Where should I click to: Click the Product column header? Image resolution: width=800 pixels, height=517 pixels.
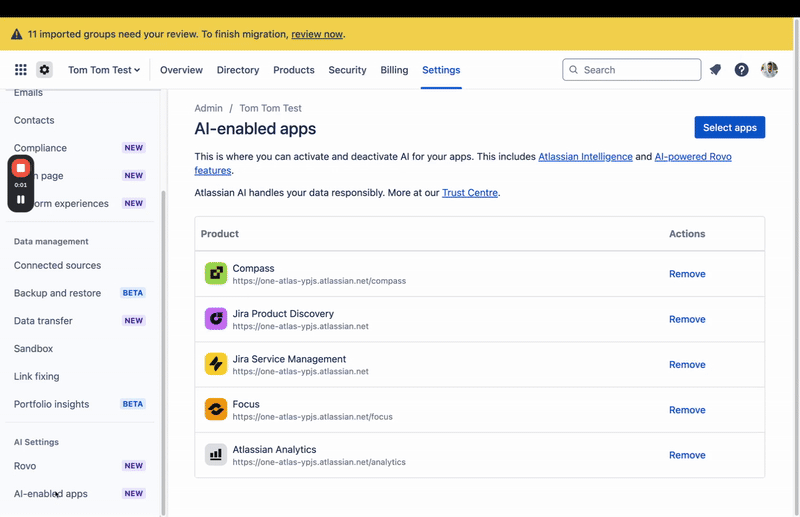pos(219,234)
